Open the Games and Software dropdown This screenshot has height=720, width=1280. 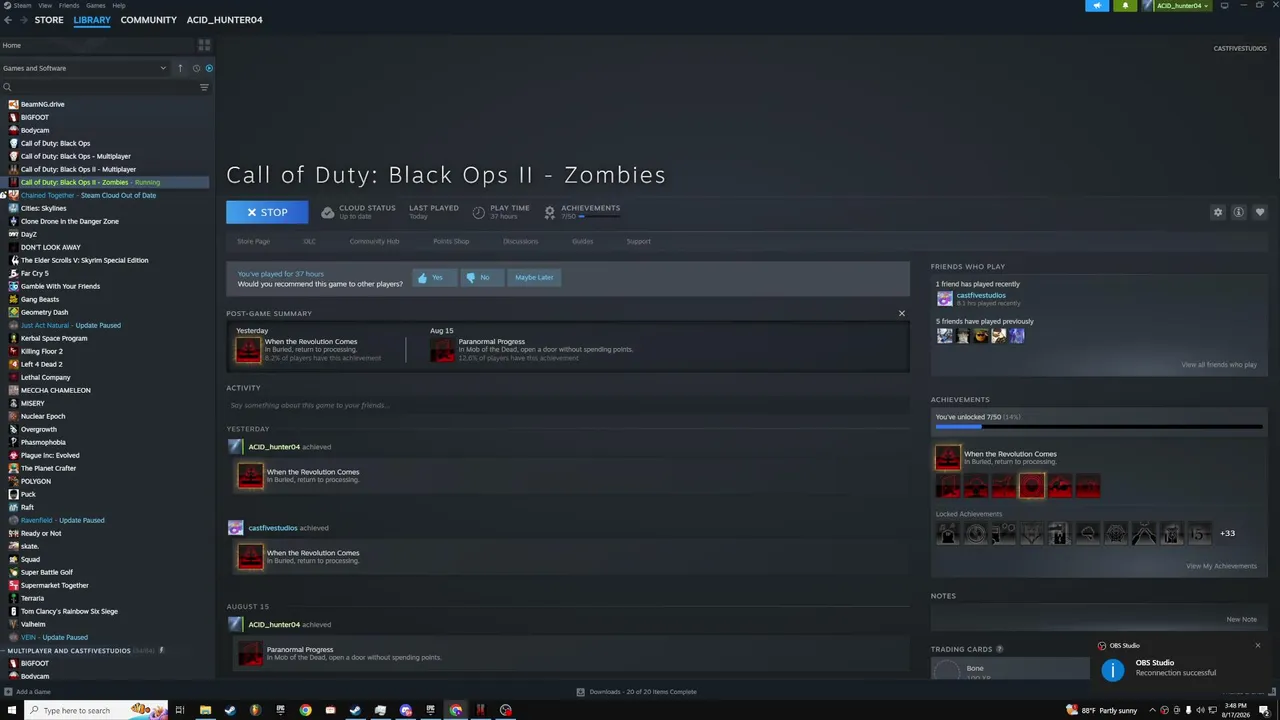[x=85, y=68]
